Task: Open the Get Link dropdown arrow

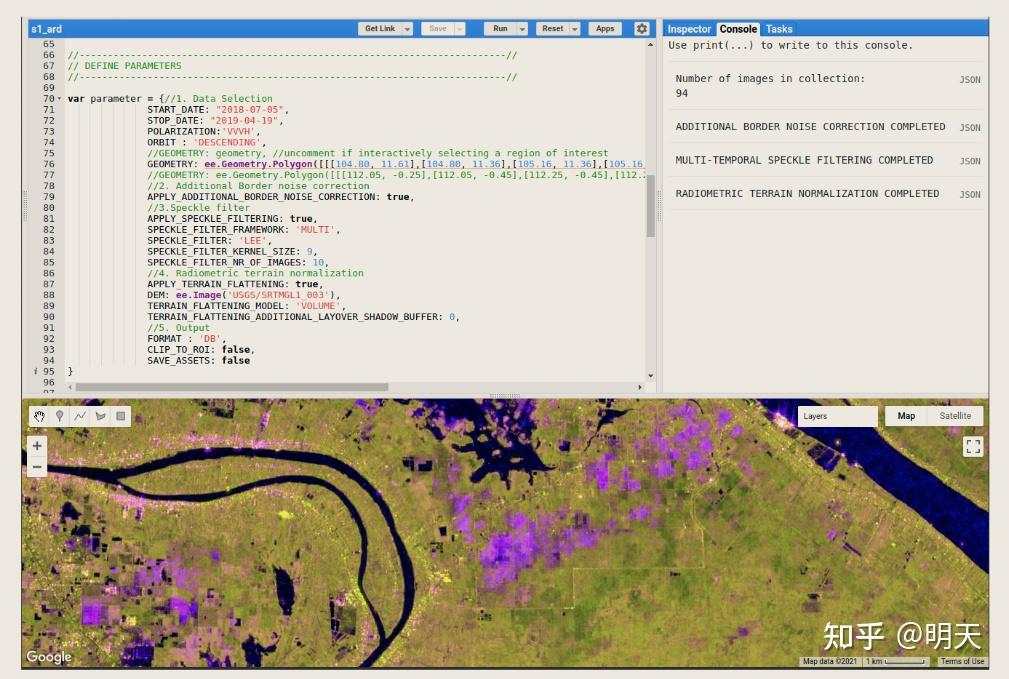Action: tap(408, 28)
